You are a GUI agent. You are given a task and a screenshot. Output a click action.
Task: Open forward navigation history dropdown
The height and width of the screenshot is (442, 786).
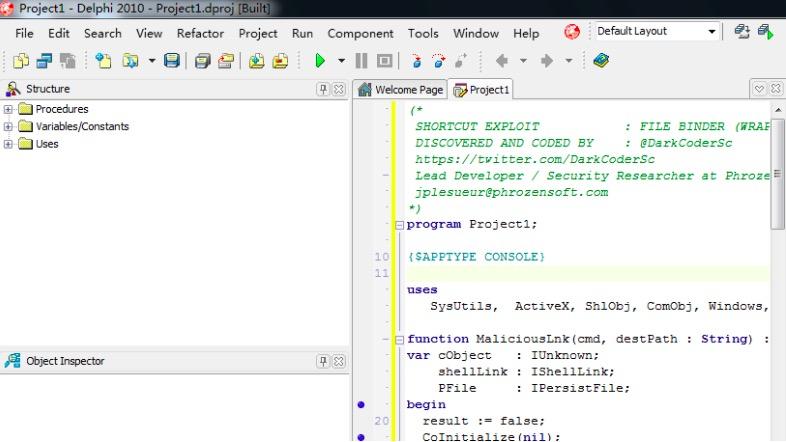coord(568,61)
